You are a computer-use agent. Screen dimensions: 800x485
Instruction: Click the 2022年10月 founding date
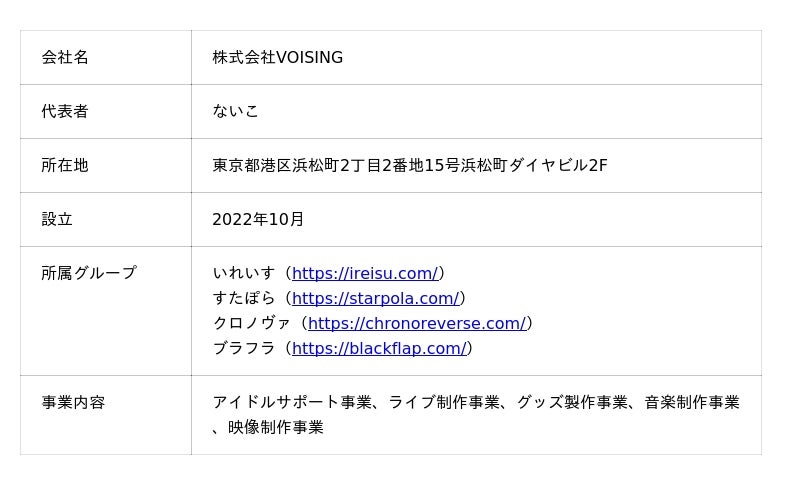(x=258, y=219)
